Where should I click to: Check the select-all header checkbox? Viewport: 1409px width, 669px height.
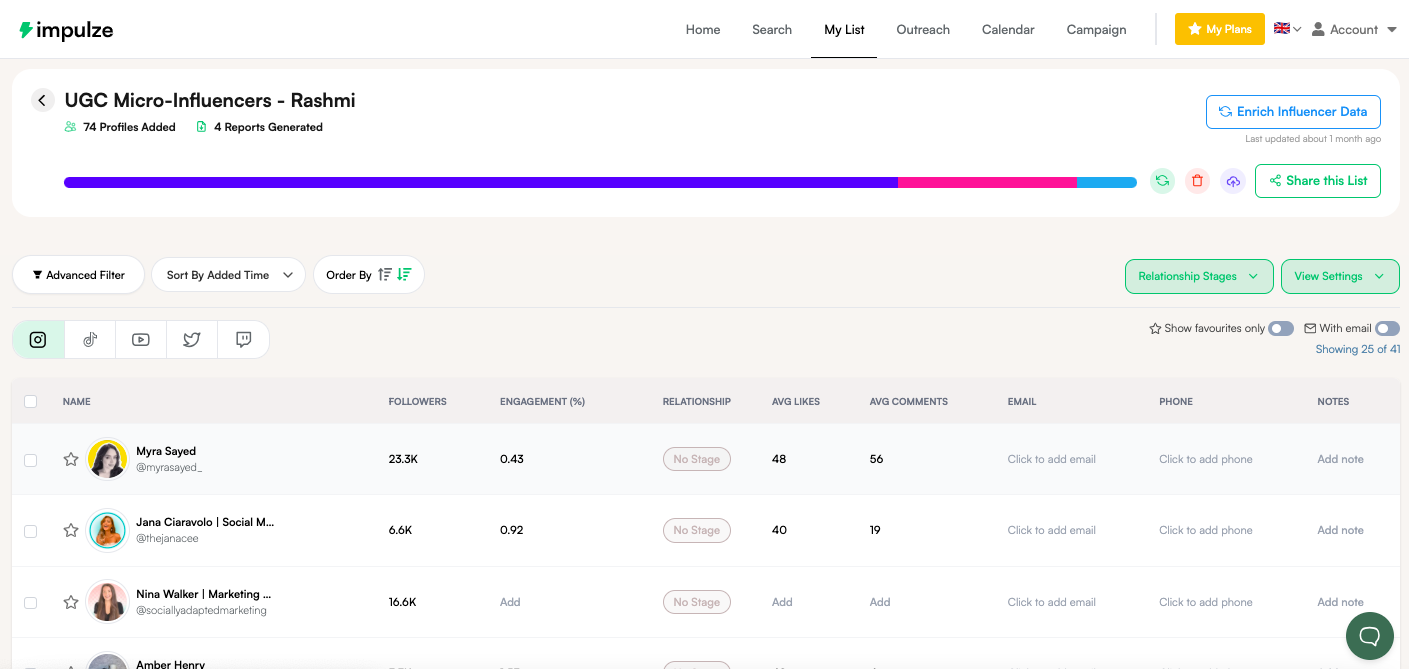pos(30,401)
